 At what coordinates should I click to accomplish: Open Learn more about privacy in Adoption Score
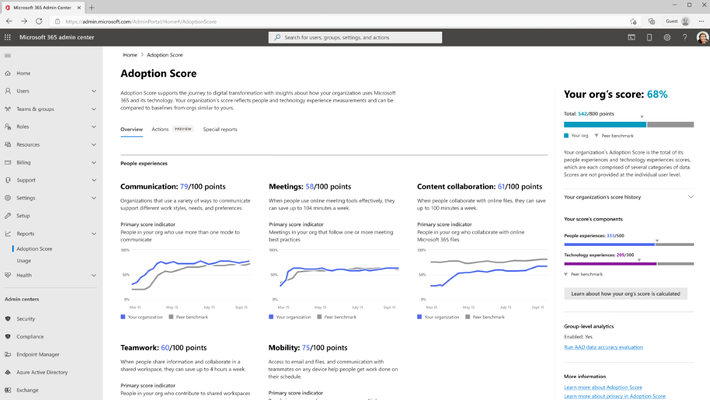[614, 396]
